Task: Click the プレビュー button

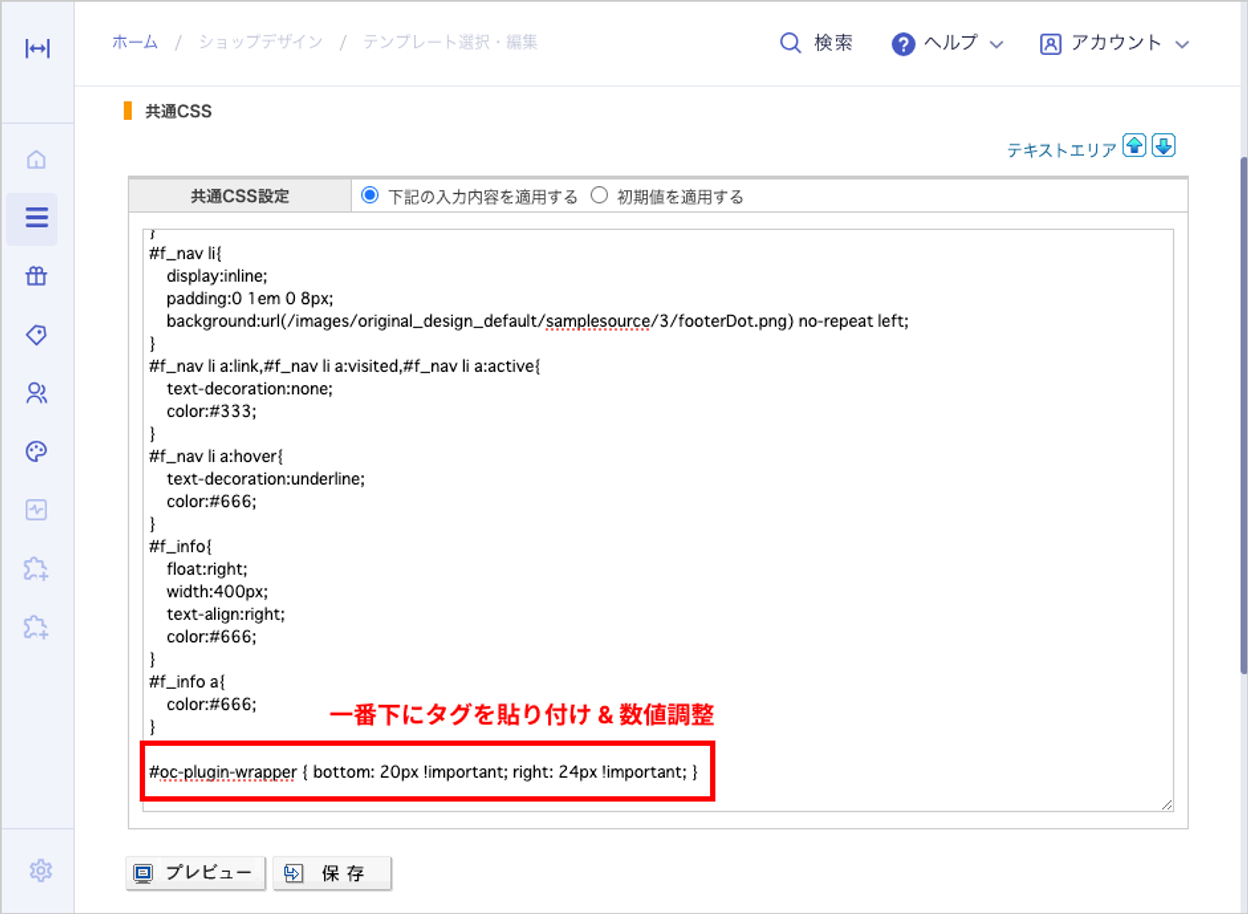Action: tap(196, 873)
